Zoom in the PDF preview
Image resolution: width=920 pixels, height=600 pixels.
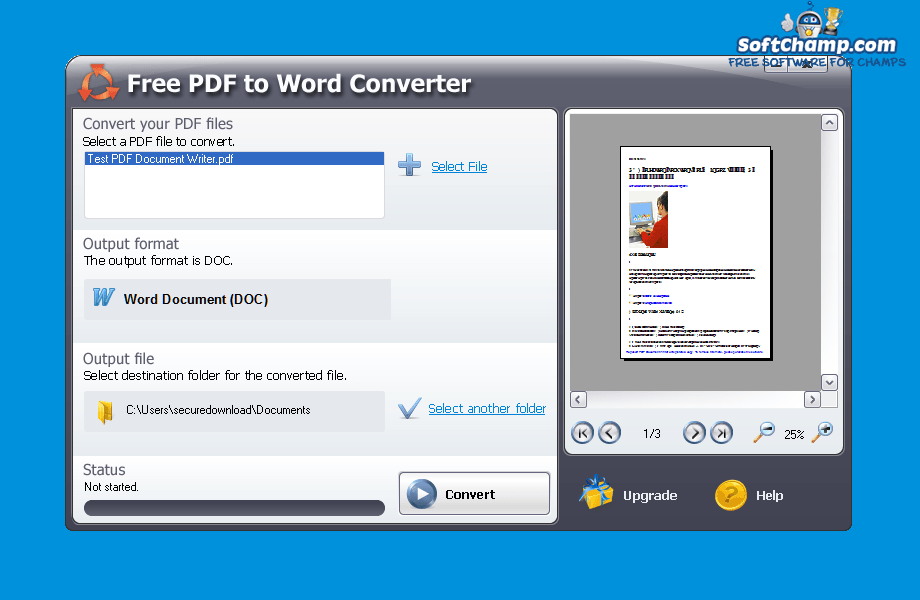point(822,432)
